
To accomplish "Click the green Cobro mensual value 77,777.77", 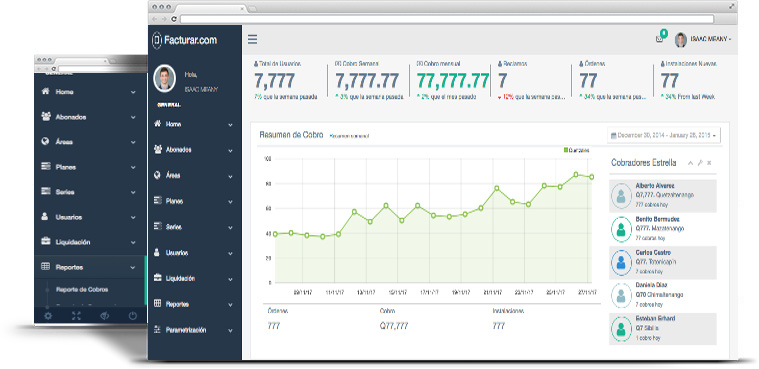I will (x=453, y=80).
